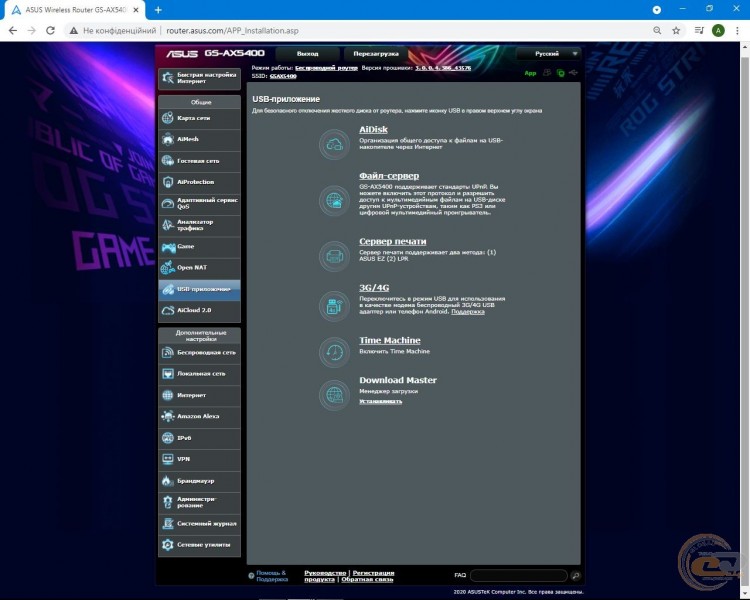Click the USB status icon in header
The image size is (750, 600).
tap(573, 73)
